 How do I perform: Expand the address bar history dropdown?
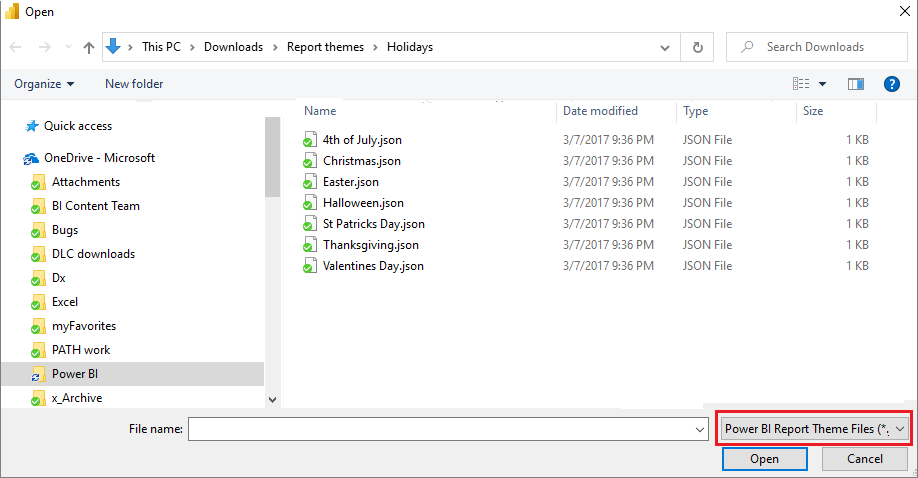click(x=665, y=47)
